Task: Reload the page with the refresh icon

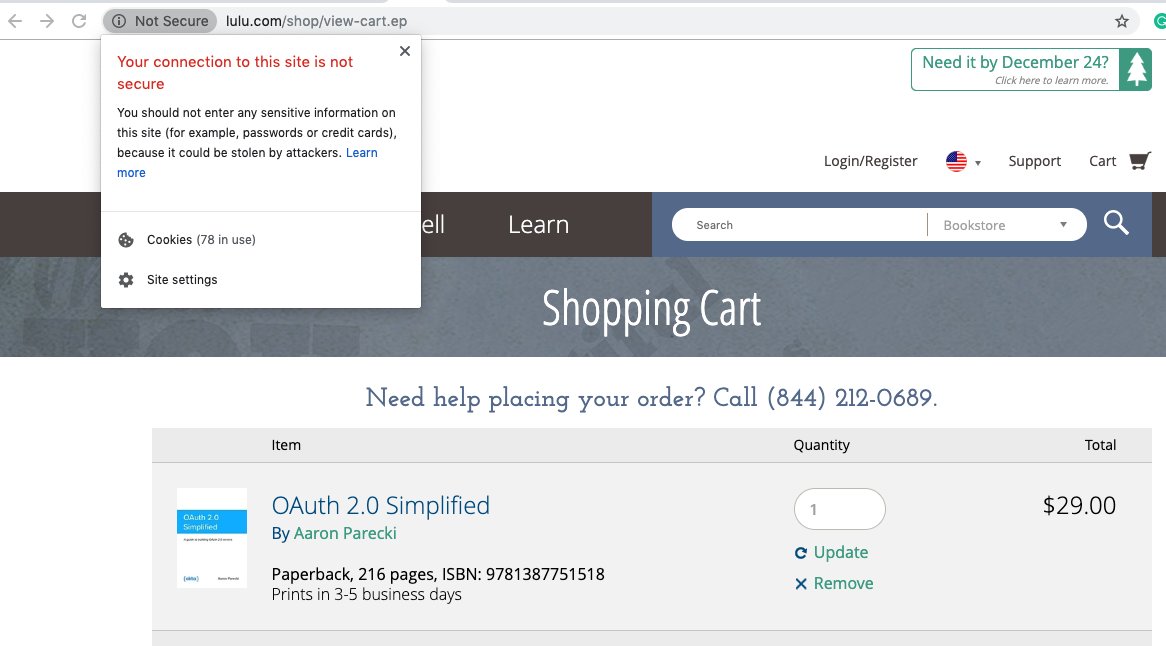Action: click(79, 21)
